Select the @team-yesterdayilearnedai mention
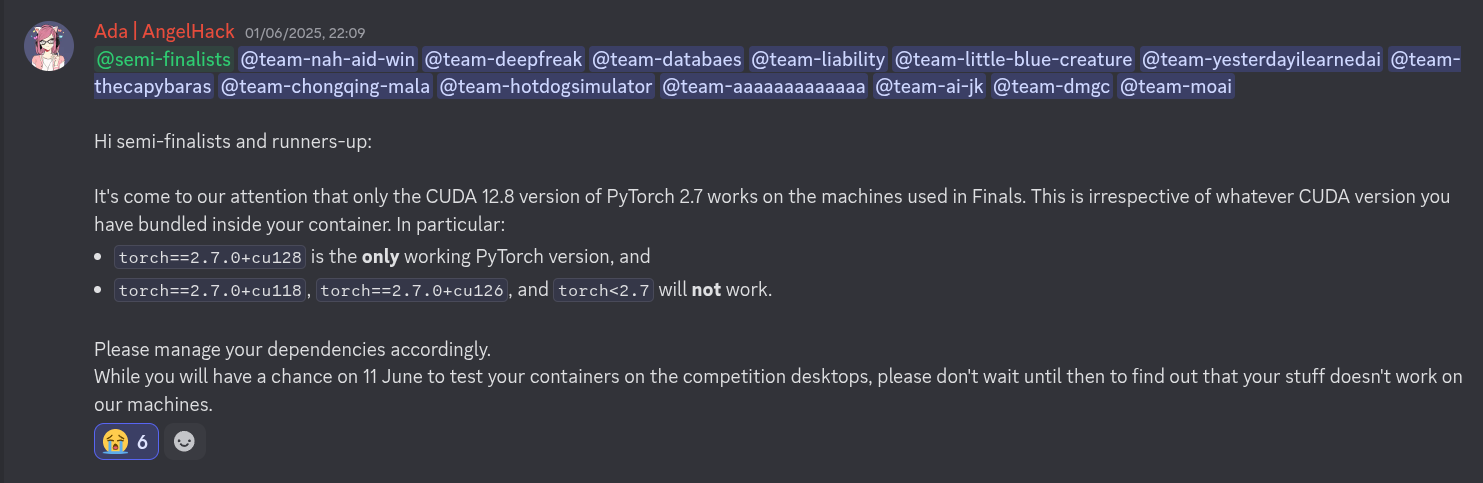The height and width of the screenshot is (483, 1483). (x=1262, y=59)
